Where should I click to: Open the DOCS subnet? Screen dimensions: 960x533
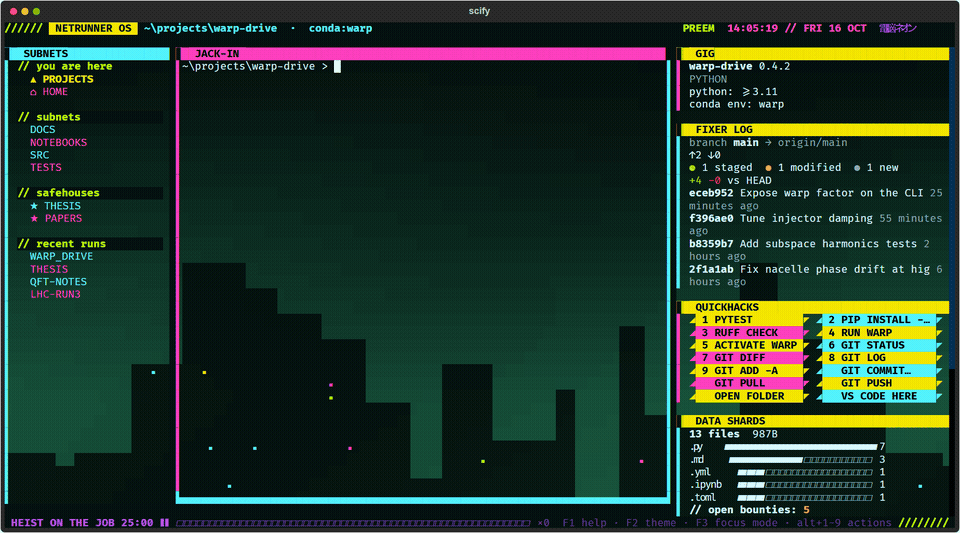42,130
